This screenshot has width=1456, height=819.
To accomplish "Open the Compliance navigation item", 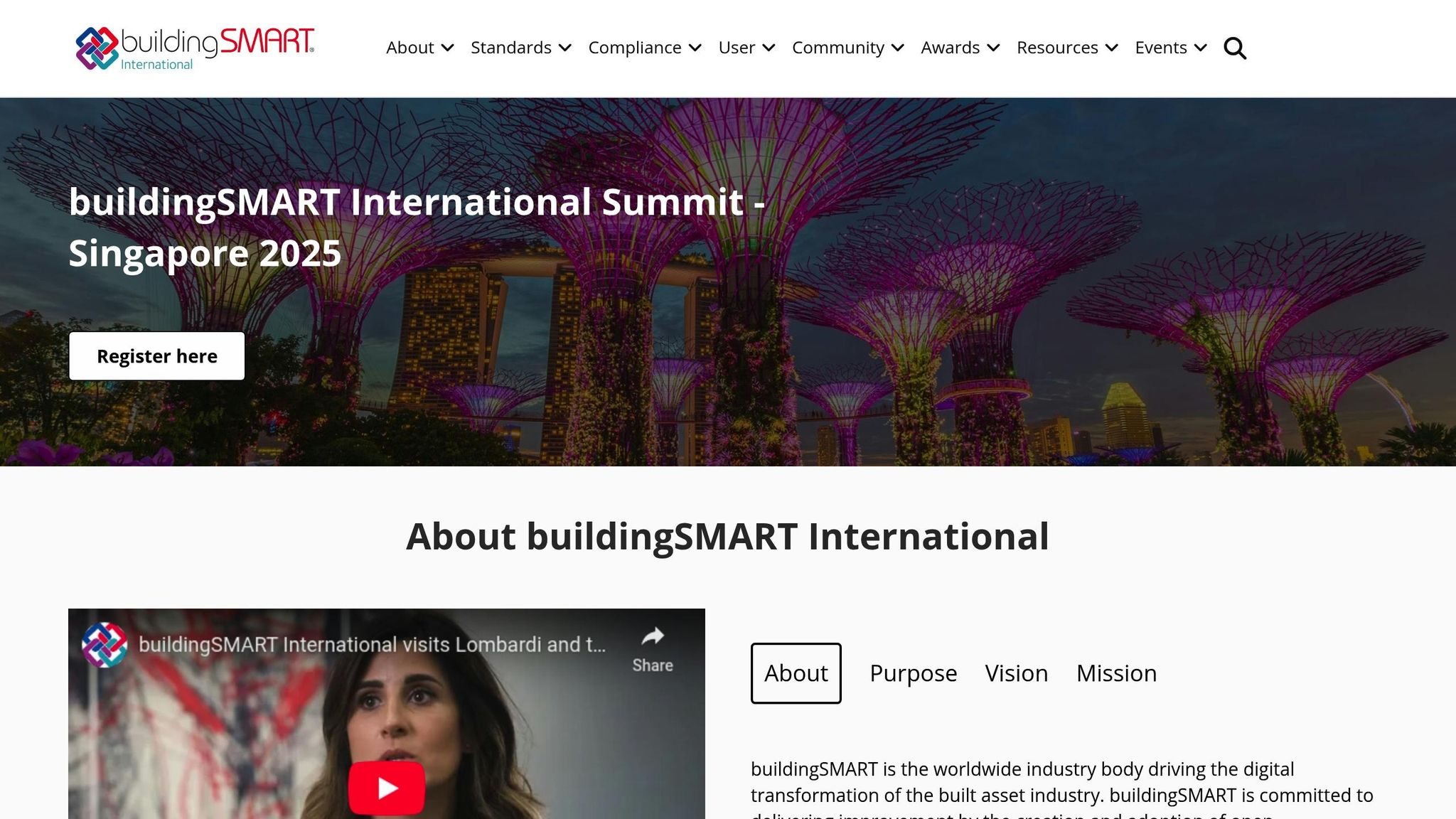I will pyautogui.click(x=635, y=48).
